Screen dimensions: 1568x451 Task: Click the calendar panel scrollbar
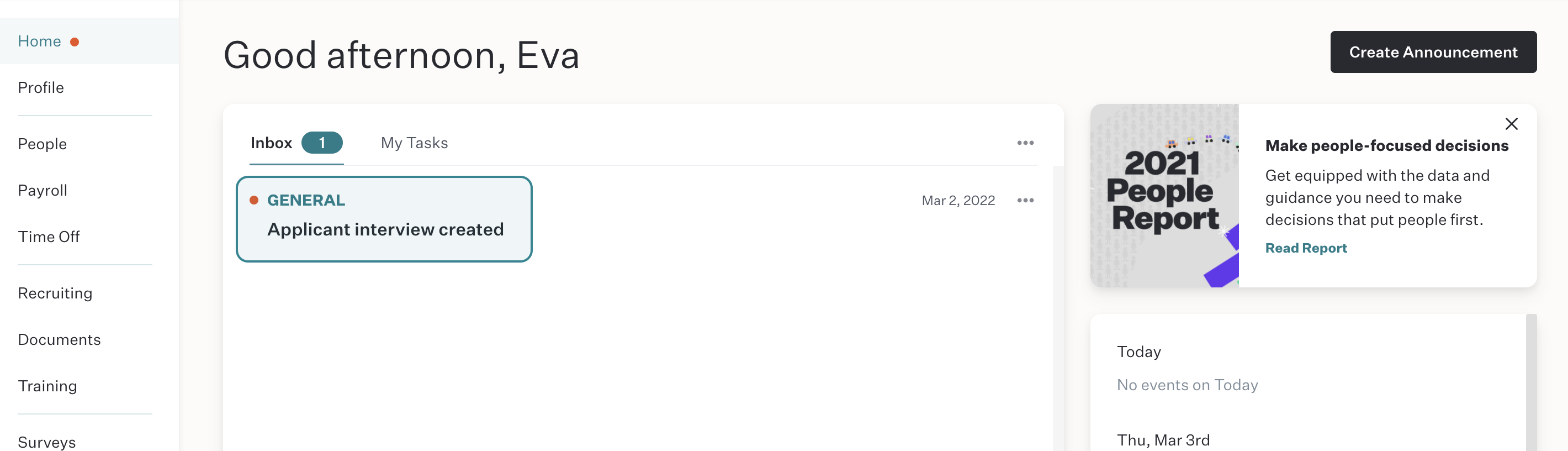pos(1531,382)
